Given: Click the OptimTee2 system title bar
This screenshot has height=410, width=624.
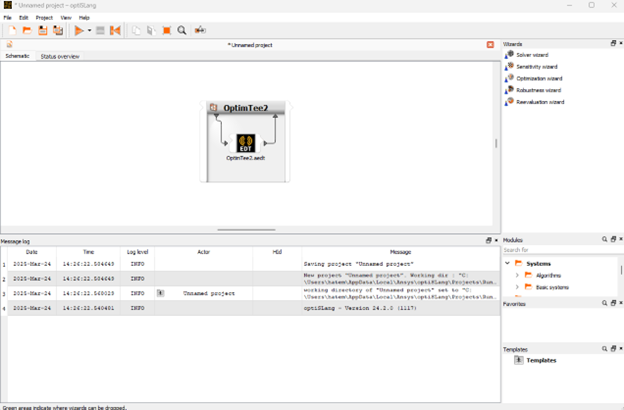Looking at the screenshot, I should (246, 107).
